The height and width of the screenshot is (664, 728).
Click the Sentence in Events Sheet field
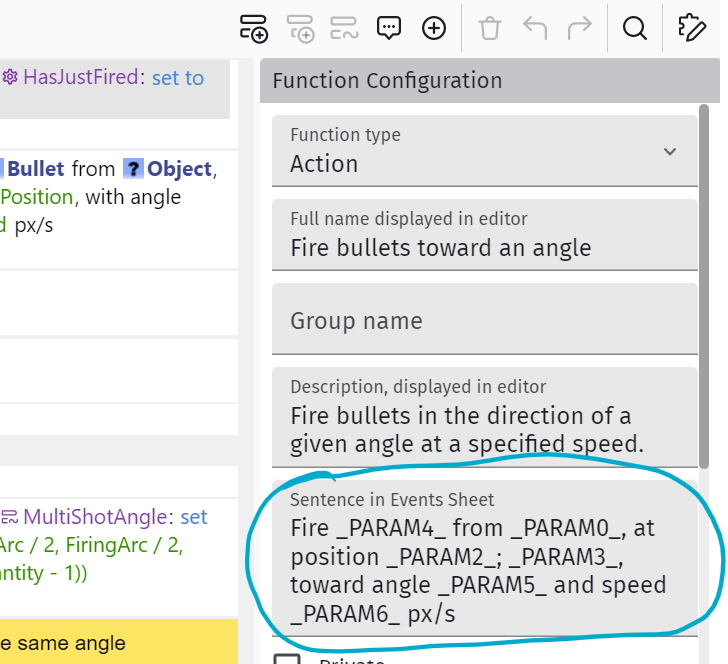(484, 570)
